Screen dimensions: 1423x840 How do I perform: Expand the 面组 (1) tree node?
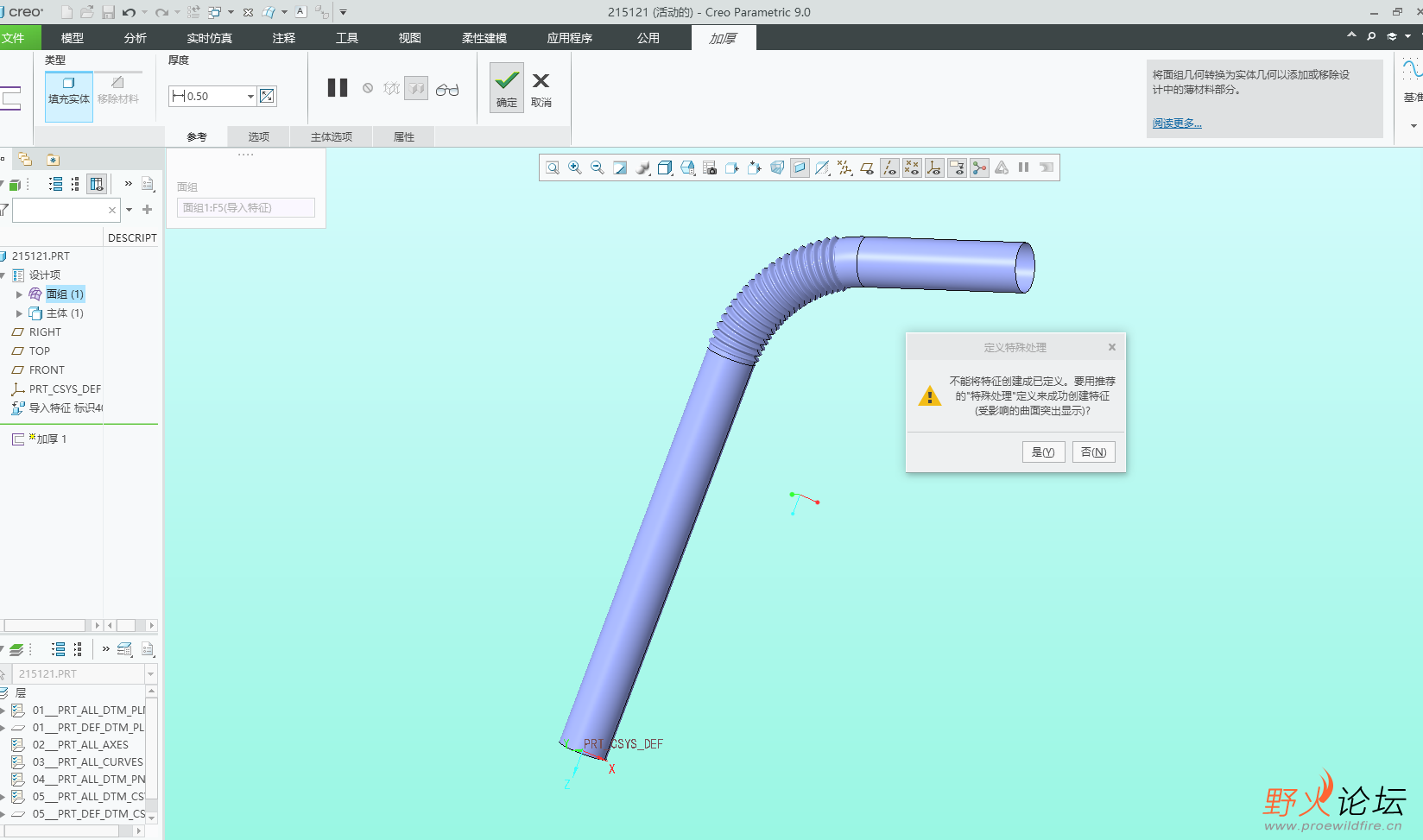pos(19,294)
